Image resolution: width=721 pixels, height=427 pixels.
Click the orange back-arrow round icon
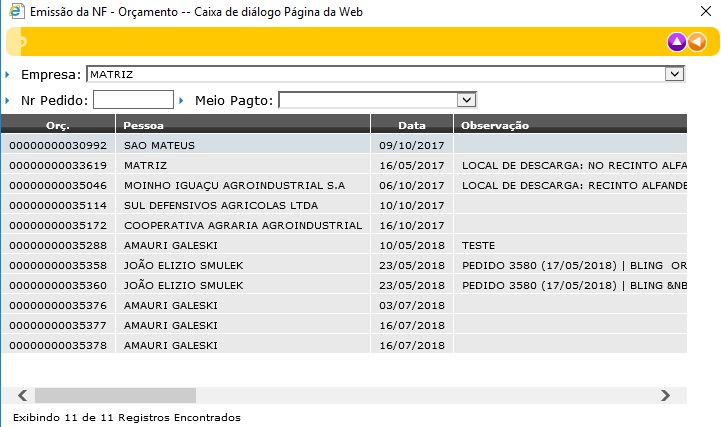(696, 42)
